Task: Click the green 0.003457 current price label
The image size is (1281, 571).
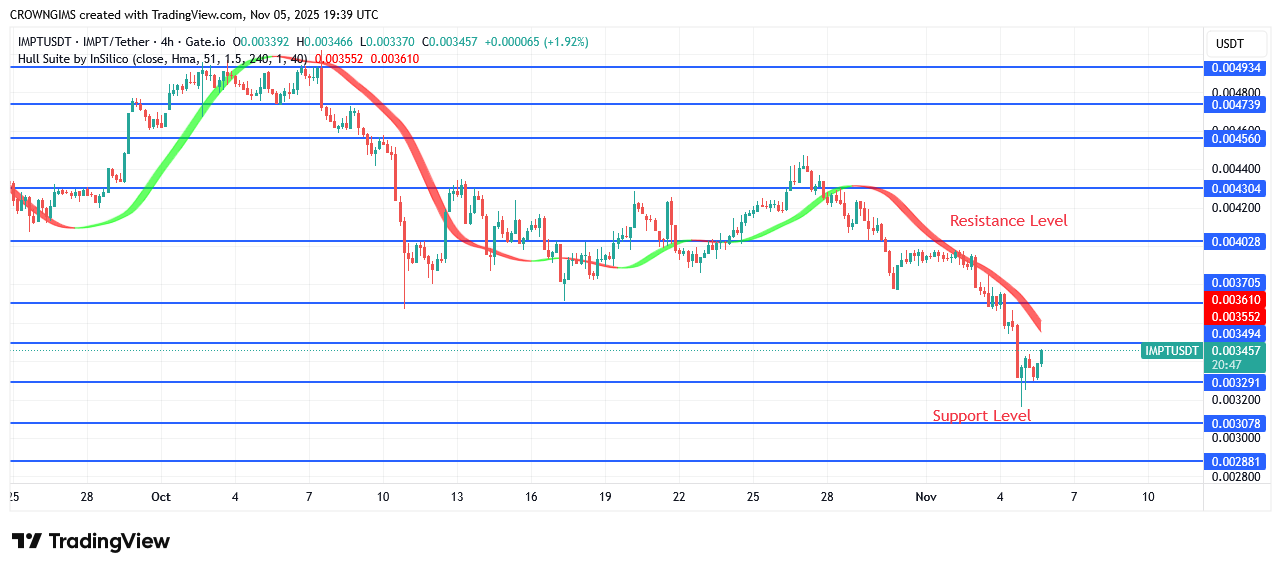Action: (x=1236, y=351)
